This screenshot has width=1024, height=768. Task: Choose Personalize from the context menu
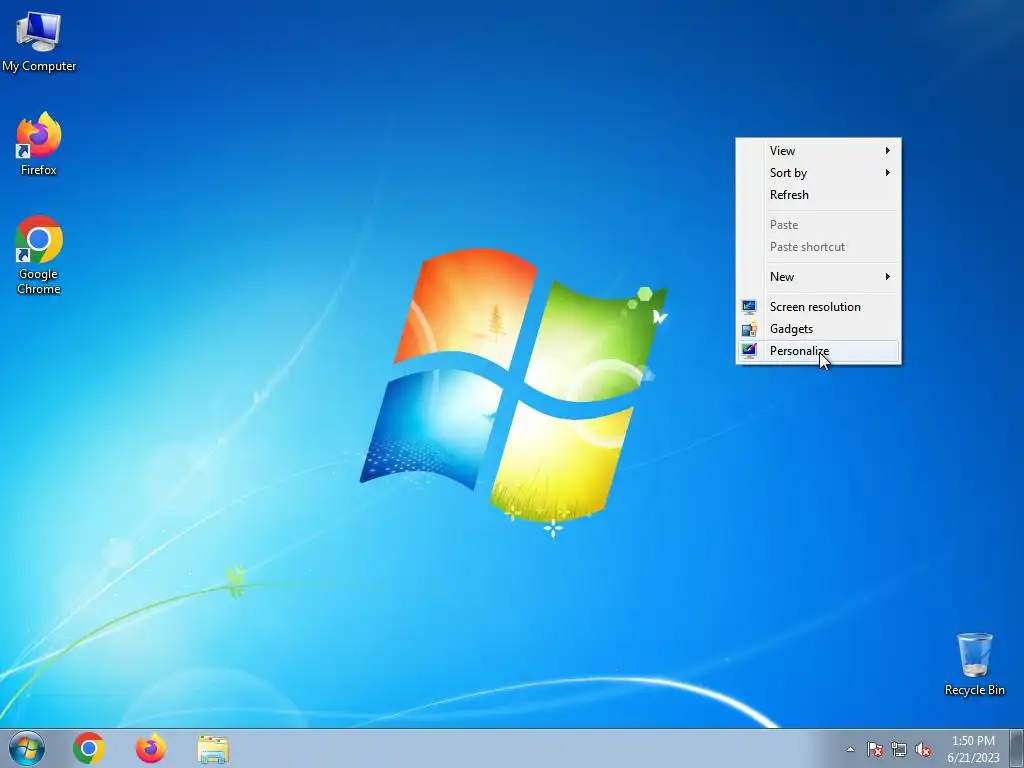[818, 351]
